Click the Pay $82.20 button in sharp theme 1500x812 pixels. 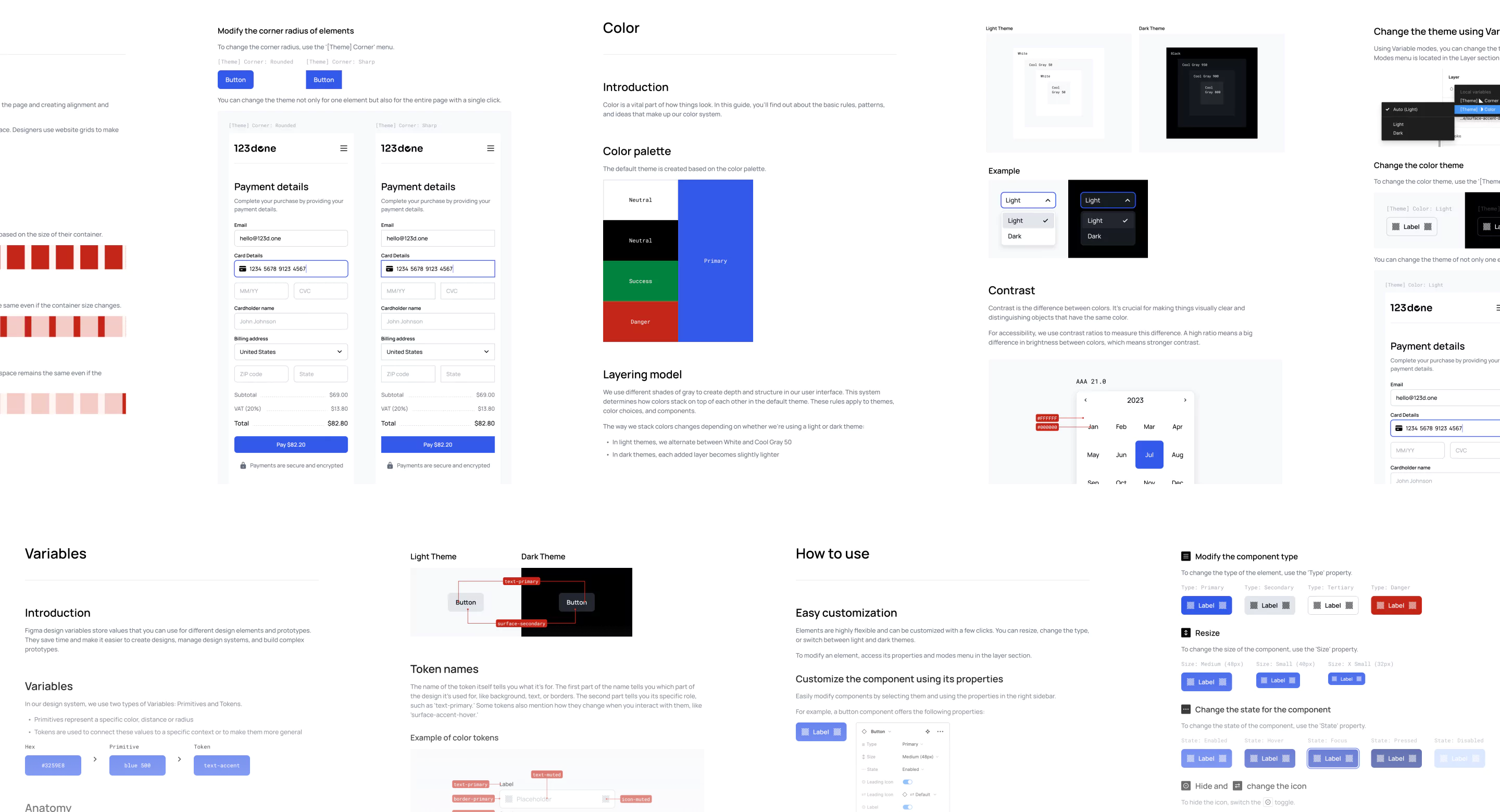437,444
